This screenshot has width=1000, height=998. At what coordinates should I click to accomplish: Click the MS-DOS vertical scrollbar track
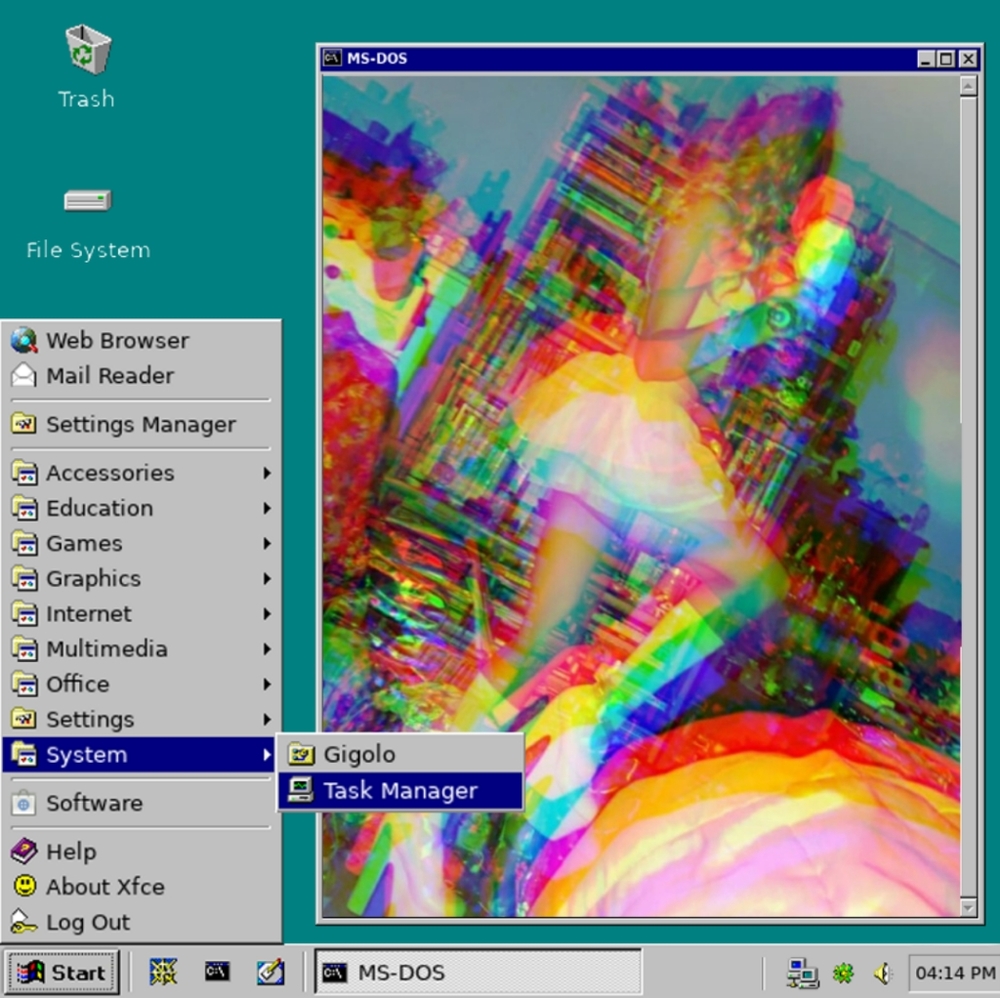[968, 496]
